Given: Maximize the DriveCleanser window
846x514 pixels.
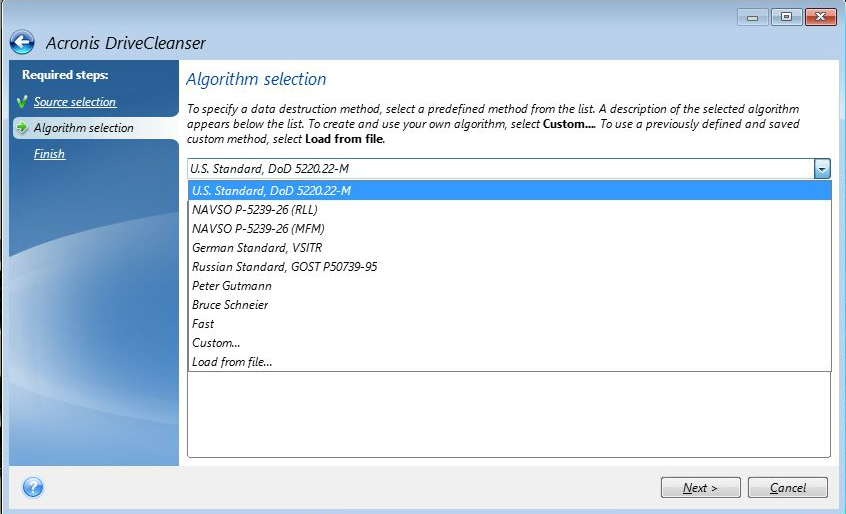Looking at the screenshot, I should pos(786,17).
